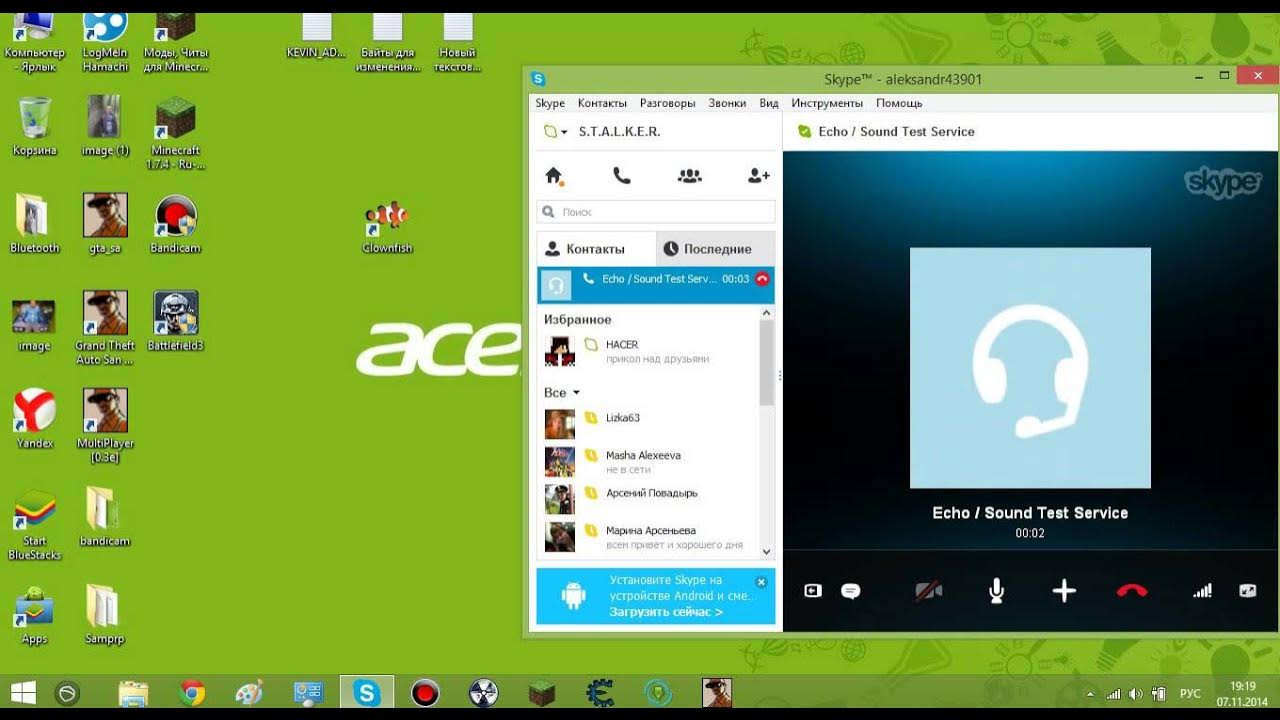Click the Избранное section header
Screen dimensions: 1280x720
click(x=577, y=320)
